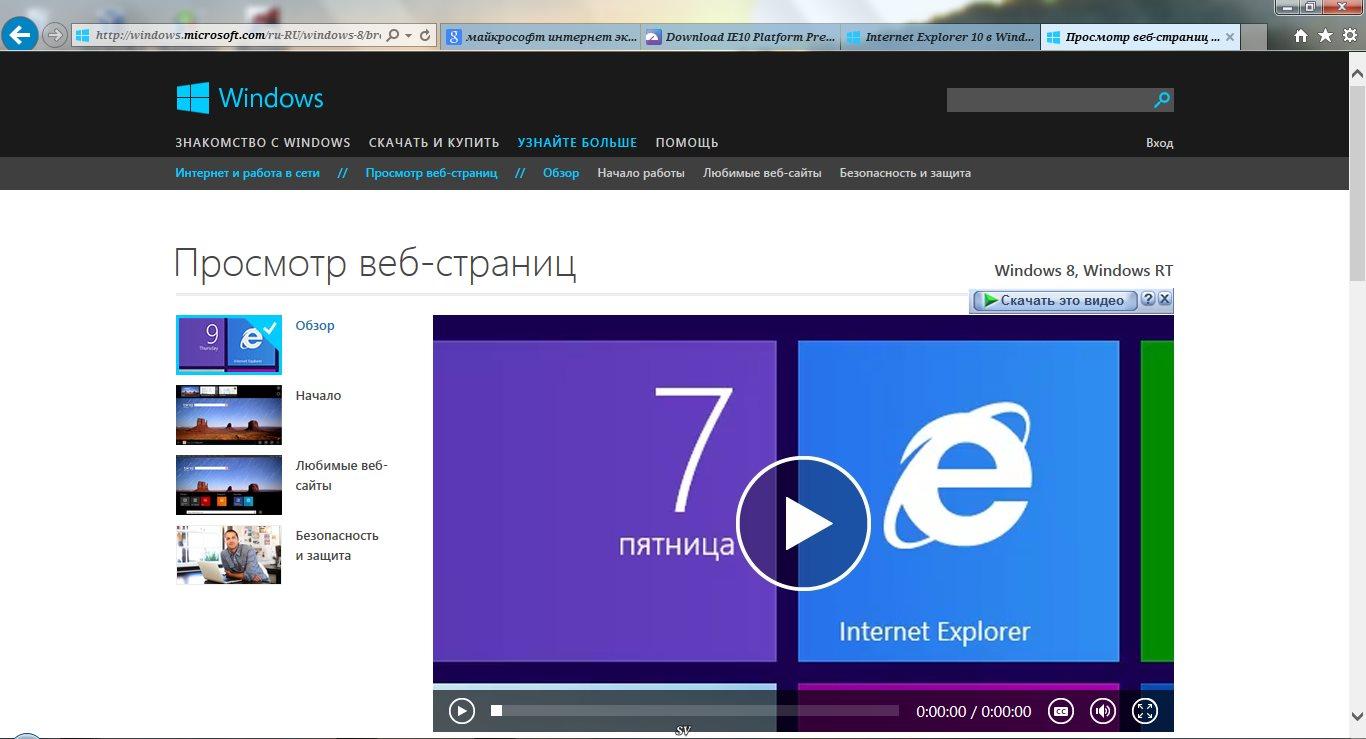Click the page scrollbar down arrow
This screenshot has height=739, width=1366.
(1357, 715)
